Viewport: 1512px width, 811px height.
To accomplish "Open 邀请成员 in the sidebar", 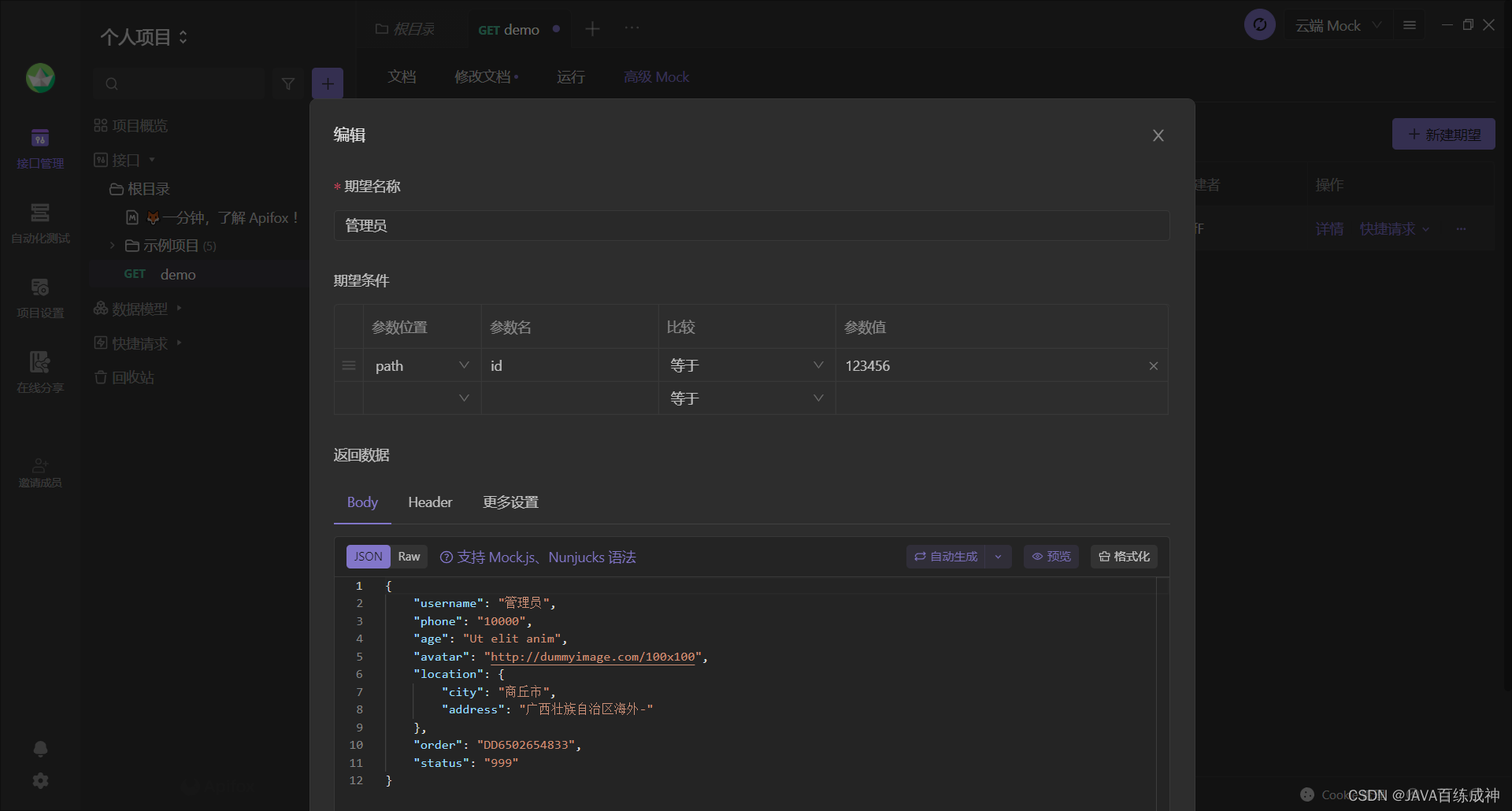I will click(40, 473).
